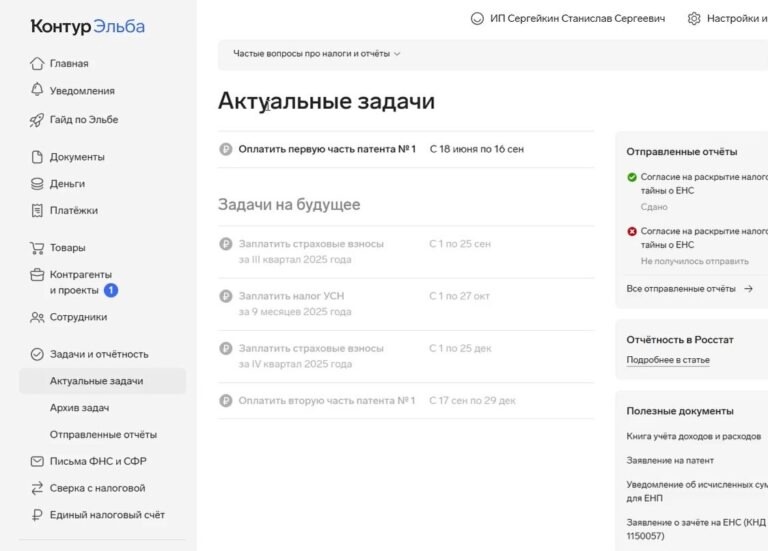Open Отправленные отчёты in the sidebar
Image resolution: width=768 pixels, height=551 pixels.
103,434
